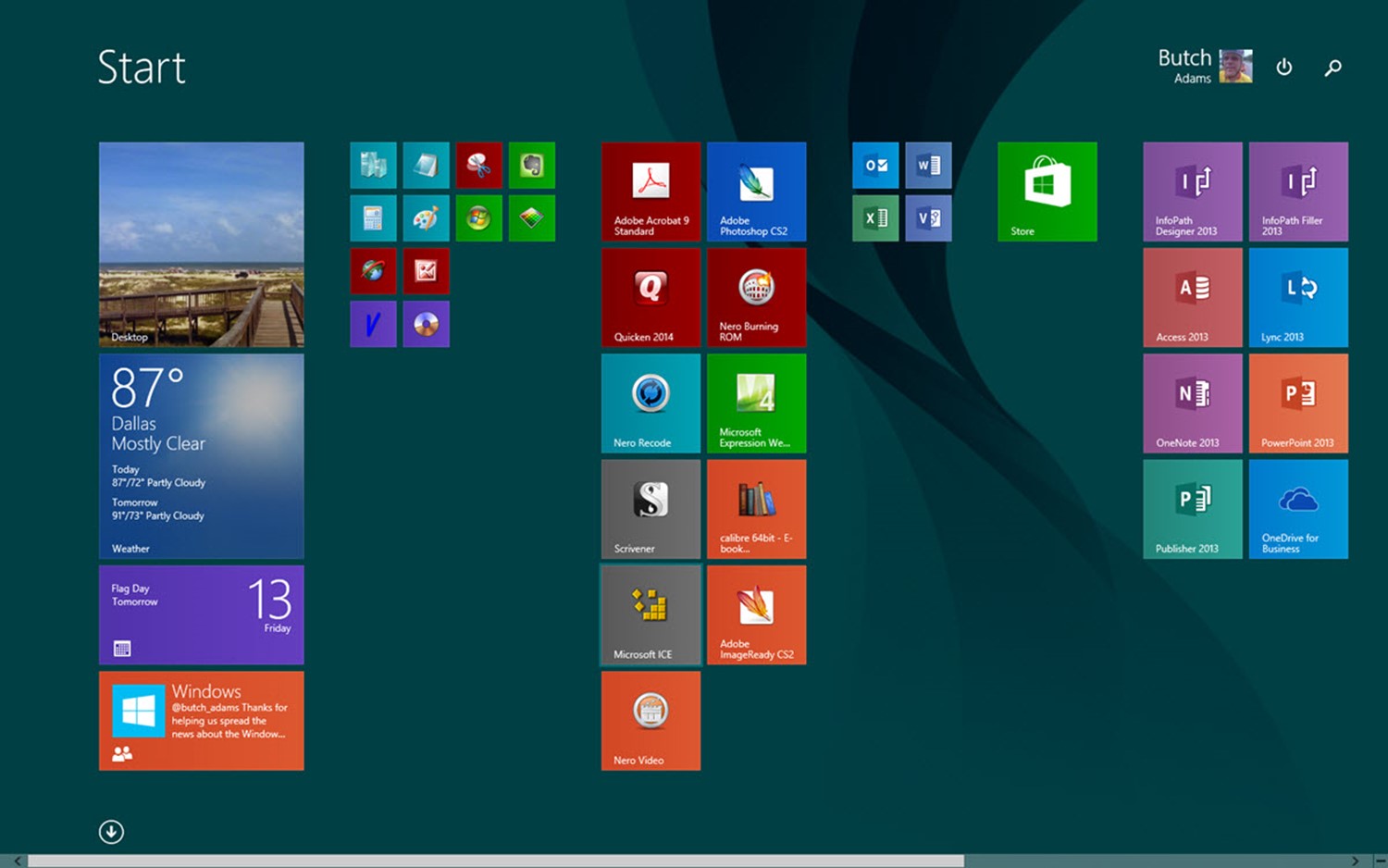Open InfoPath Filler 2013 tile
The height and width of the screenshot is (868, 1388).
tap(1298, 192)
